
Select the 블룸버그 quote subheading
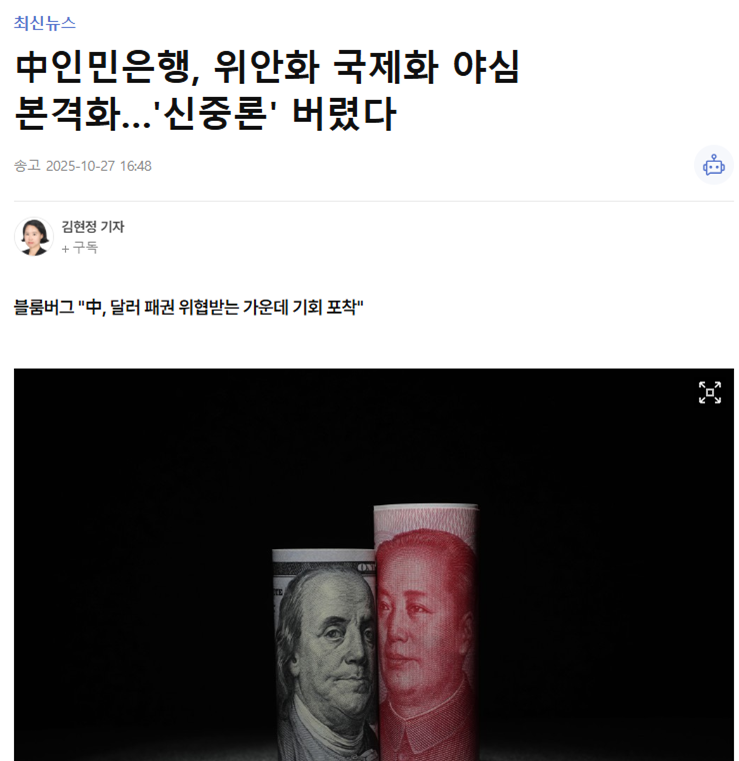(189, 307)
